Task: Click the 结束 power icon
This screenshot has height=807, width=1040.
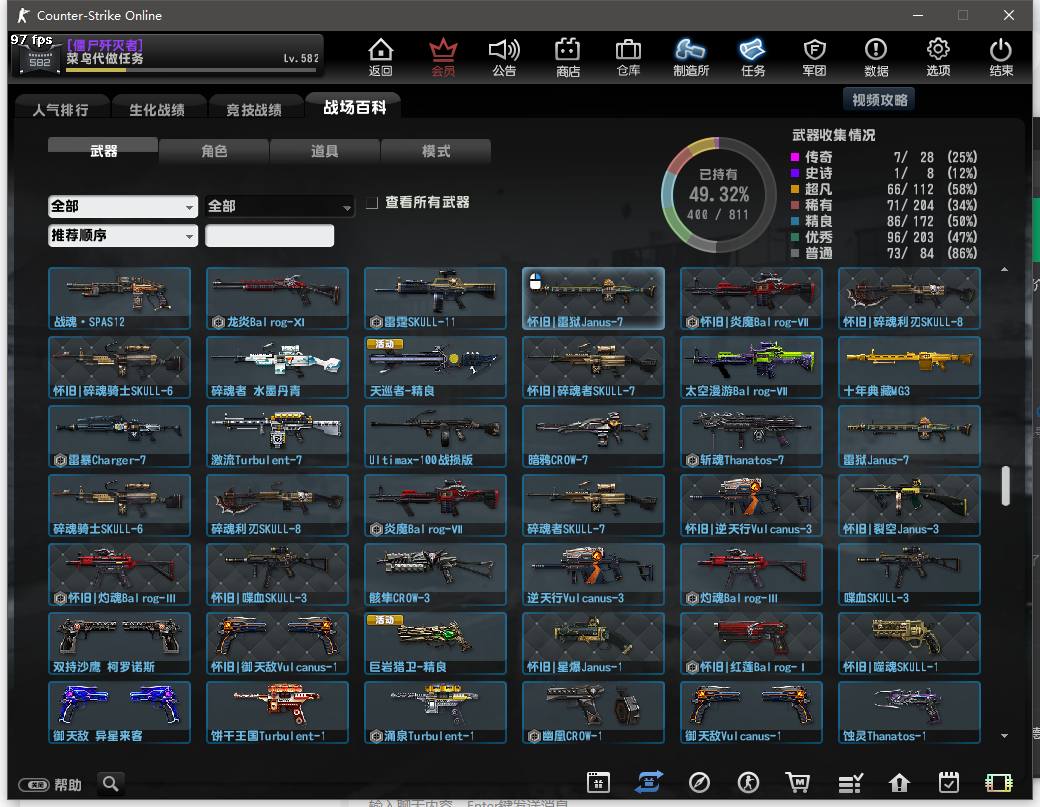Action: click(1001, 57)
